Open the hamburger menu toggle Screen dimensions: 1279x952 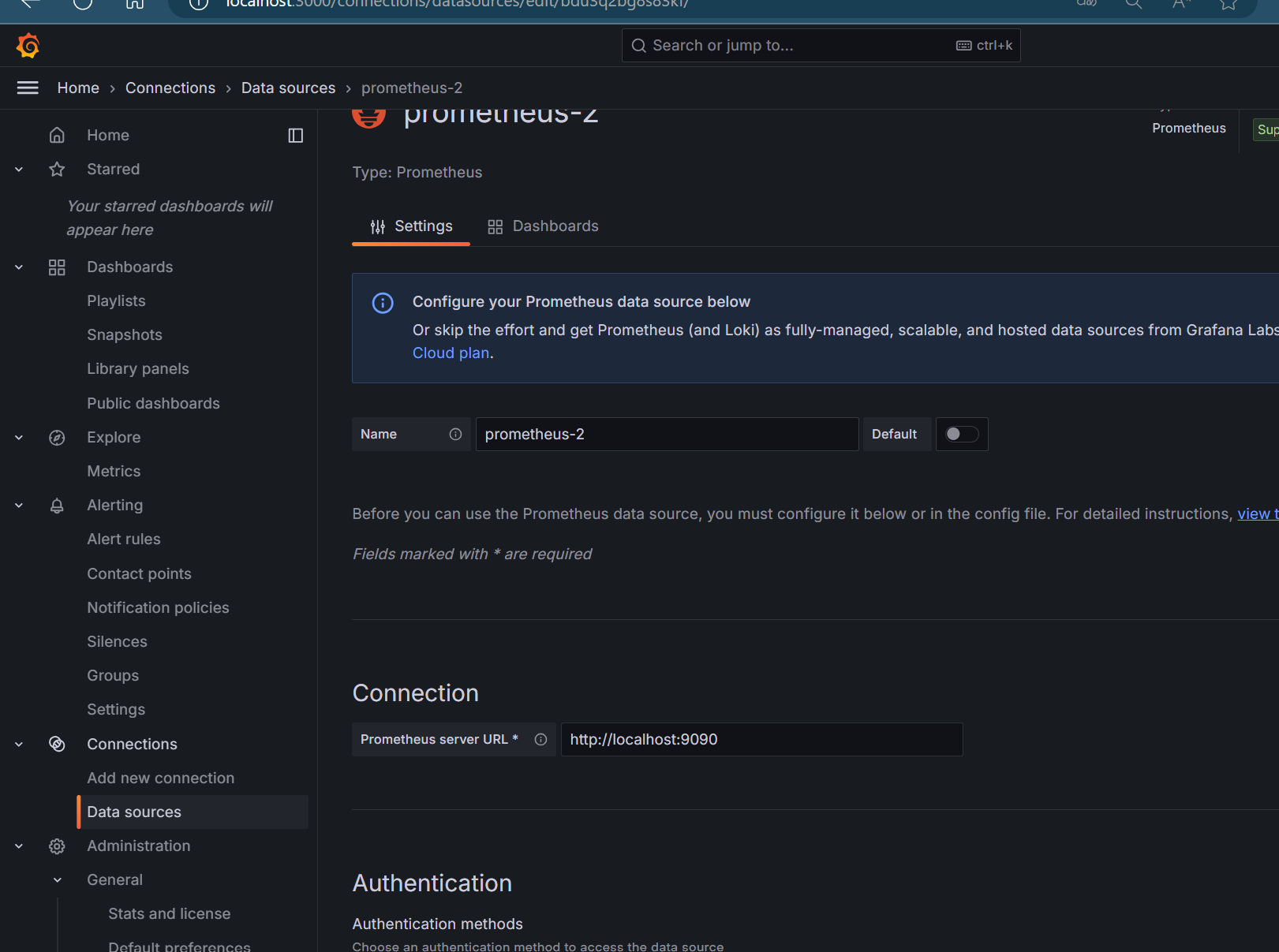28,88
